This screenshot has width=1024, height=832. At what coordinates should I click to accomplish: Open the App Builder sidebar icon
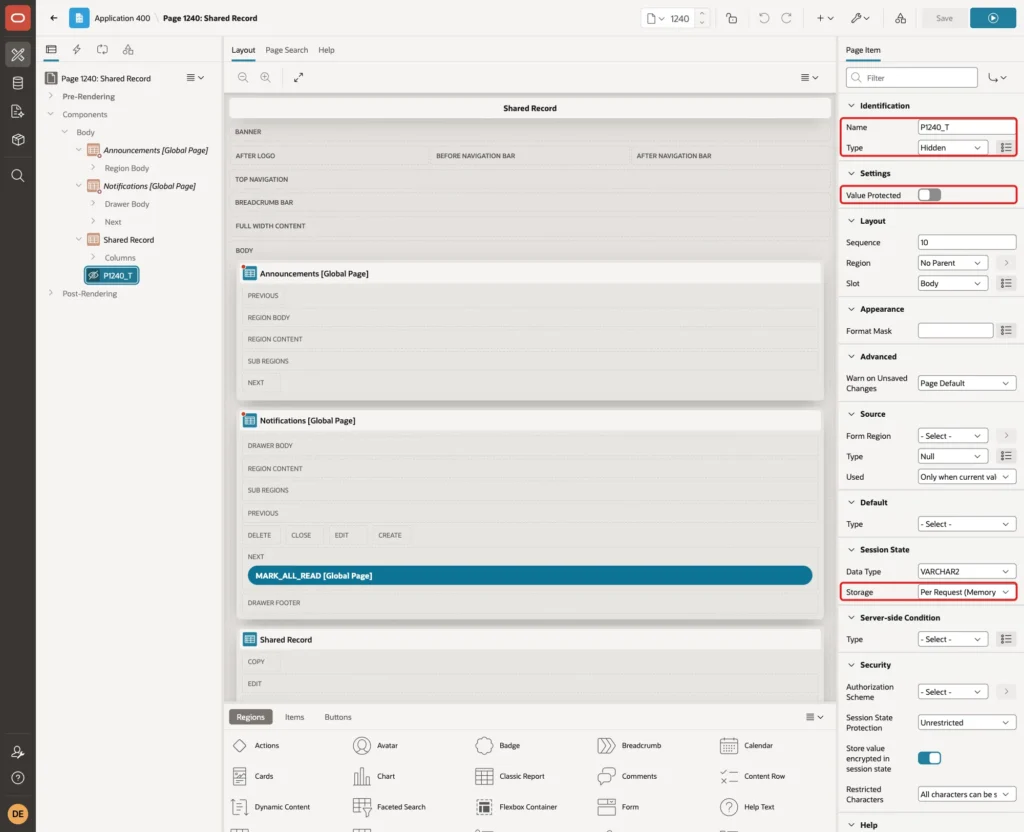click(18, 55)
